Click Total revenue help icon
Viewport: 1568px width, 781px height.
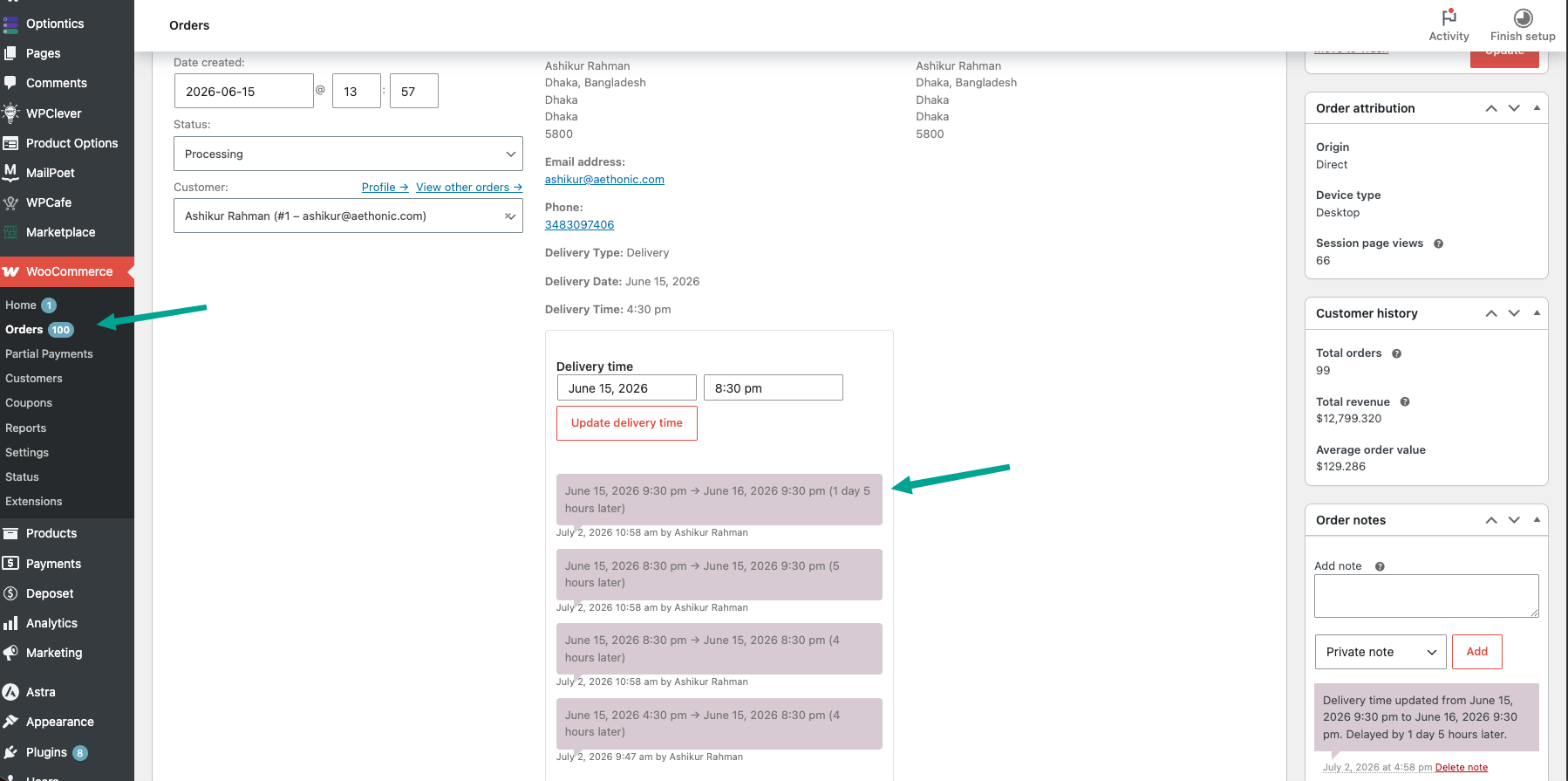[x=1405, y=402]
